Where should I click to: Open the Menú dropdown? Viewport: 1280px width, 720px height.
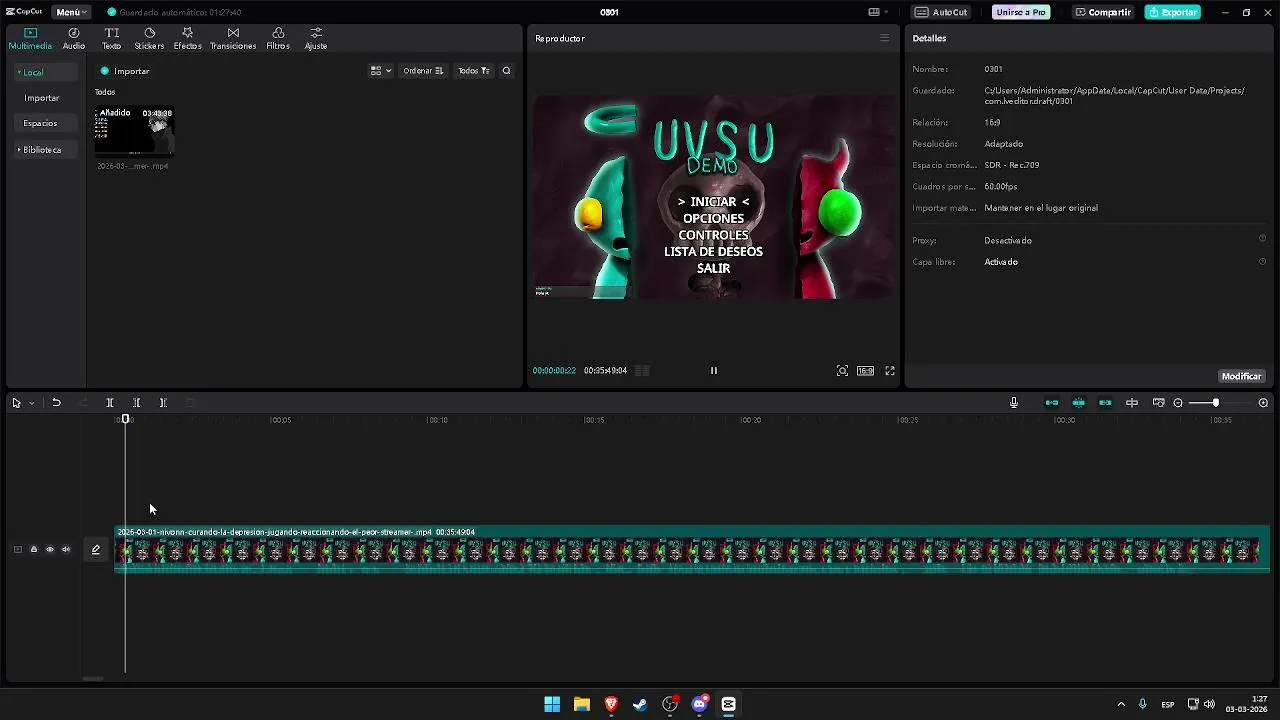coord(71,12)
